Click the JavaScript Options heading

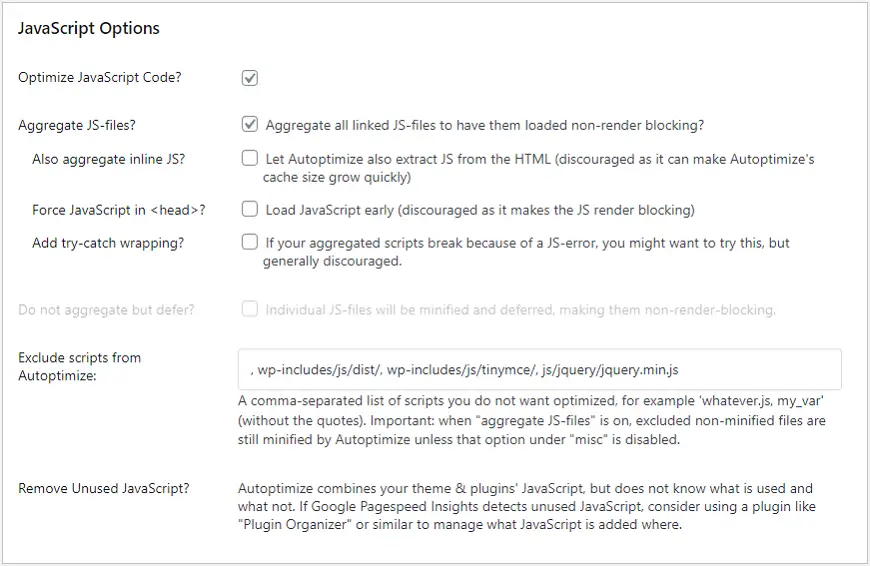[89, 29]
